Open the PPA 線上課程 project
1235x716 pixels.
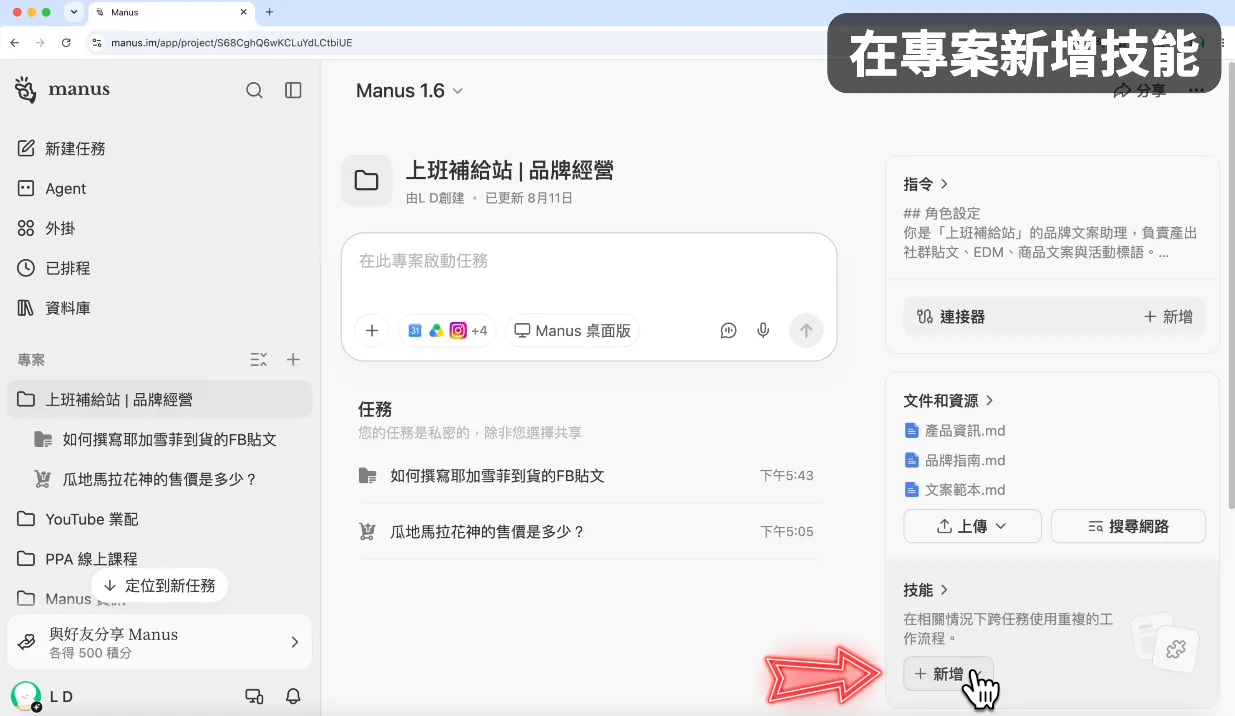[160, 559]
